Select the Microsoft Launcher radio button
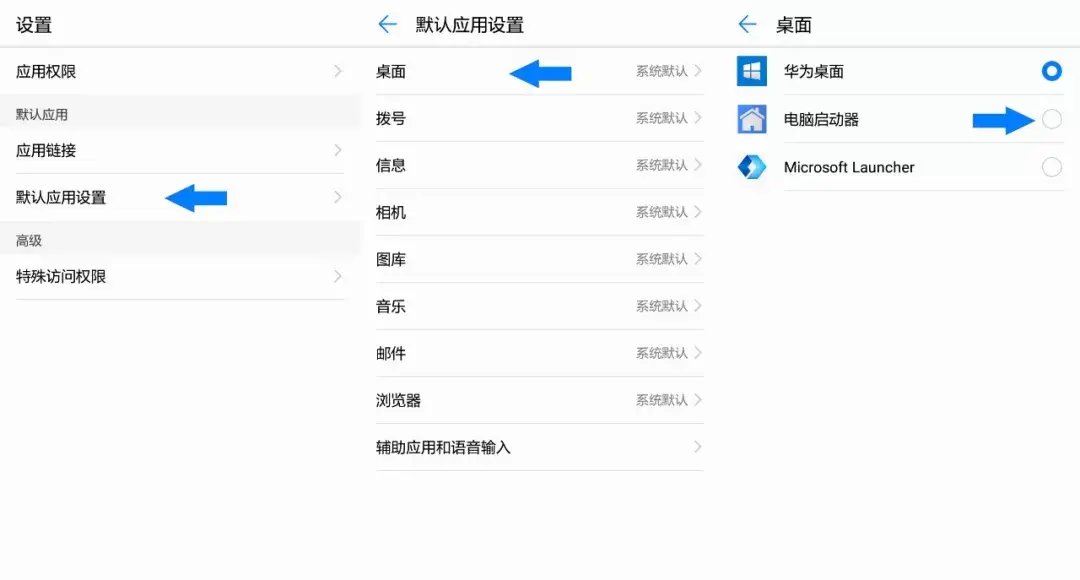The image size is (1080, 580). pos(1051,167)
